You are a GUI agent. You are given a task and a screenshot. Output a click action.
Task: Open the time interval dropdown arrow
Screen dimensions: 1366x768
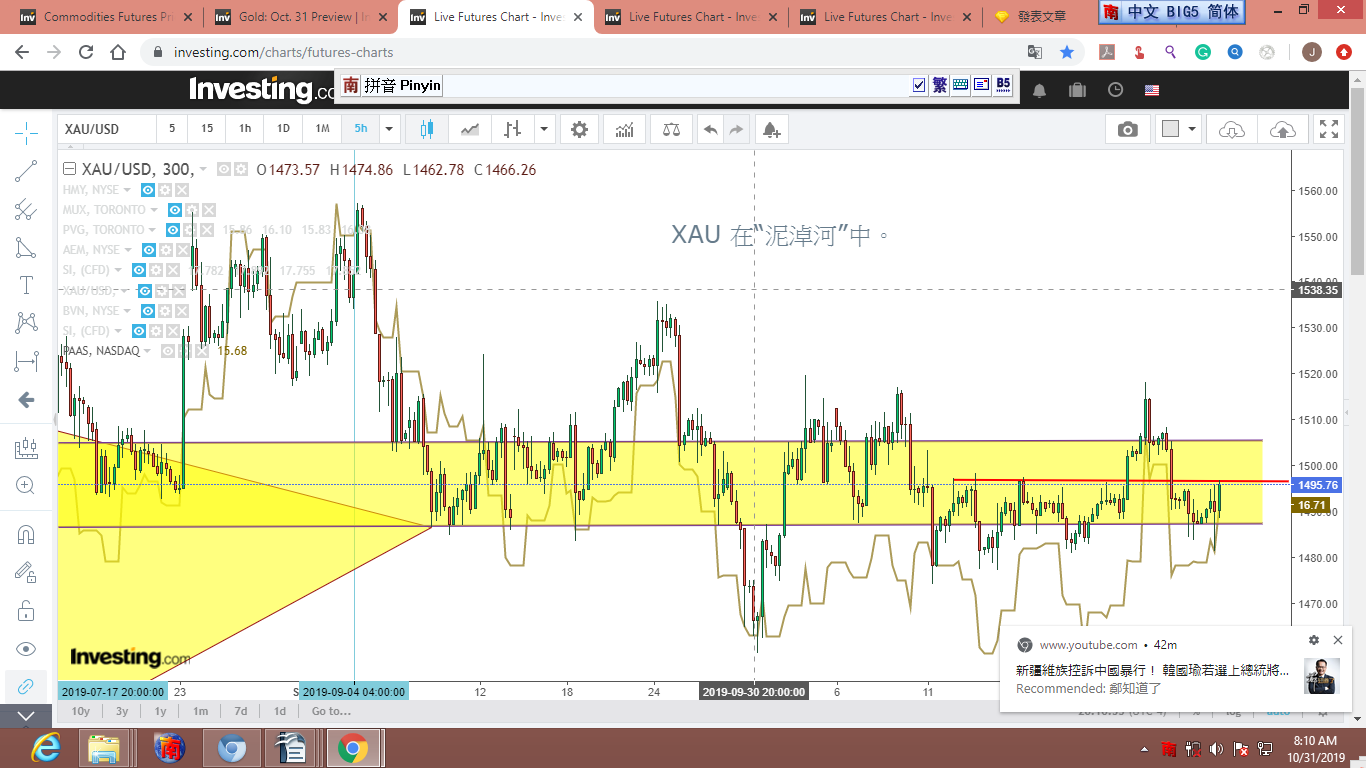click(x=390, y=129)
